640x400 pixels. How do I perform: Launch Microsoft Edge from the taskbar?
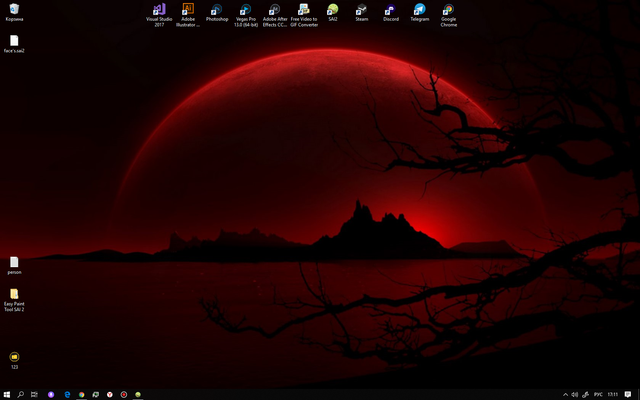[x=67, y=394]
